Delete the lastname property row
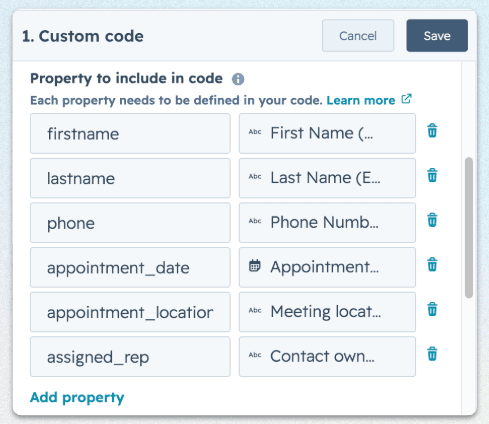The height and width of the screenshot is (424, 489). pos(432,175)
